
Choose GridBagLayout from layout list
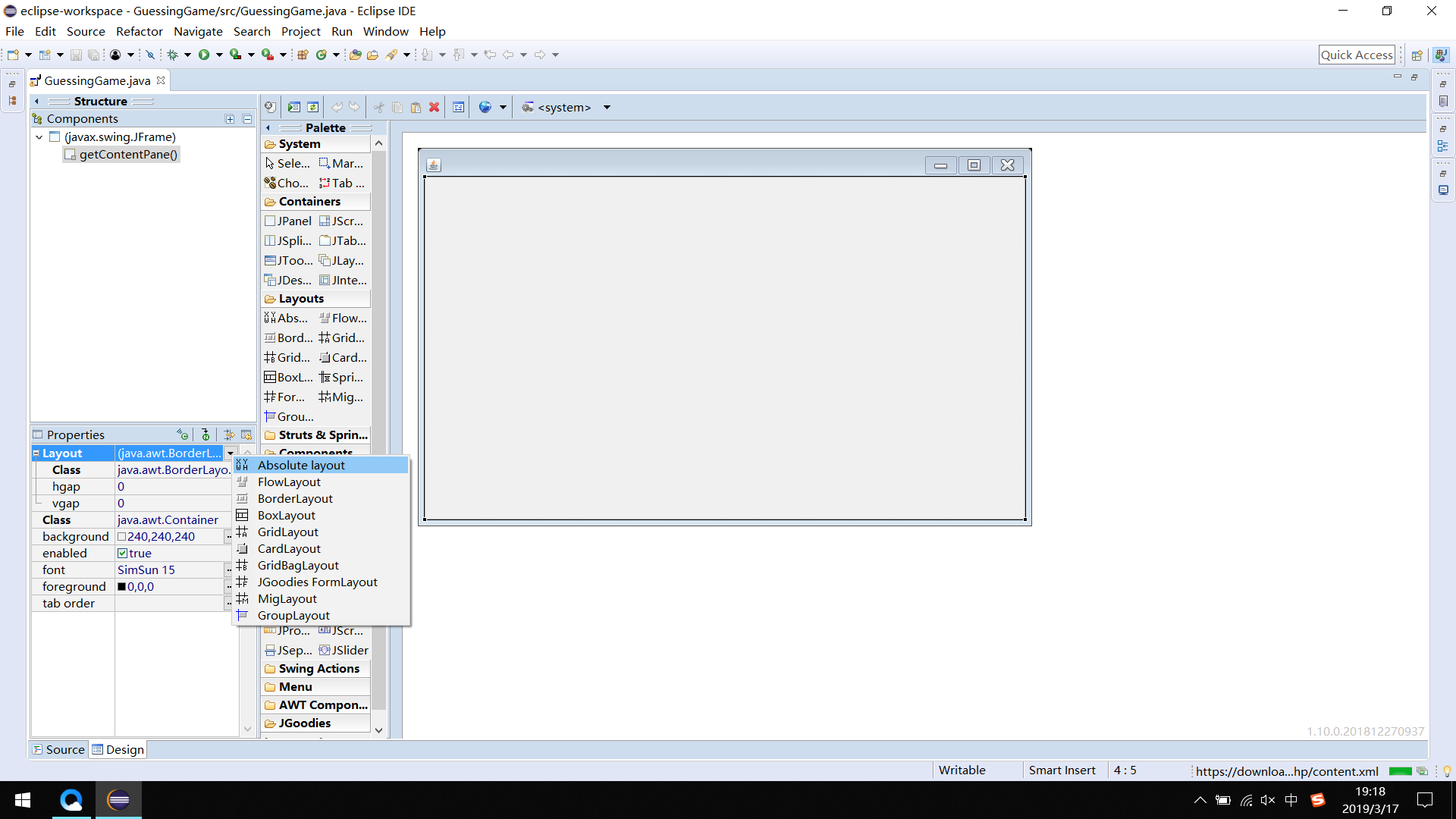tap(298, 565)
